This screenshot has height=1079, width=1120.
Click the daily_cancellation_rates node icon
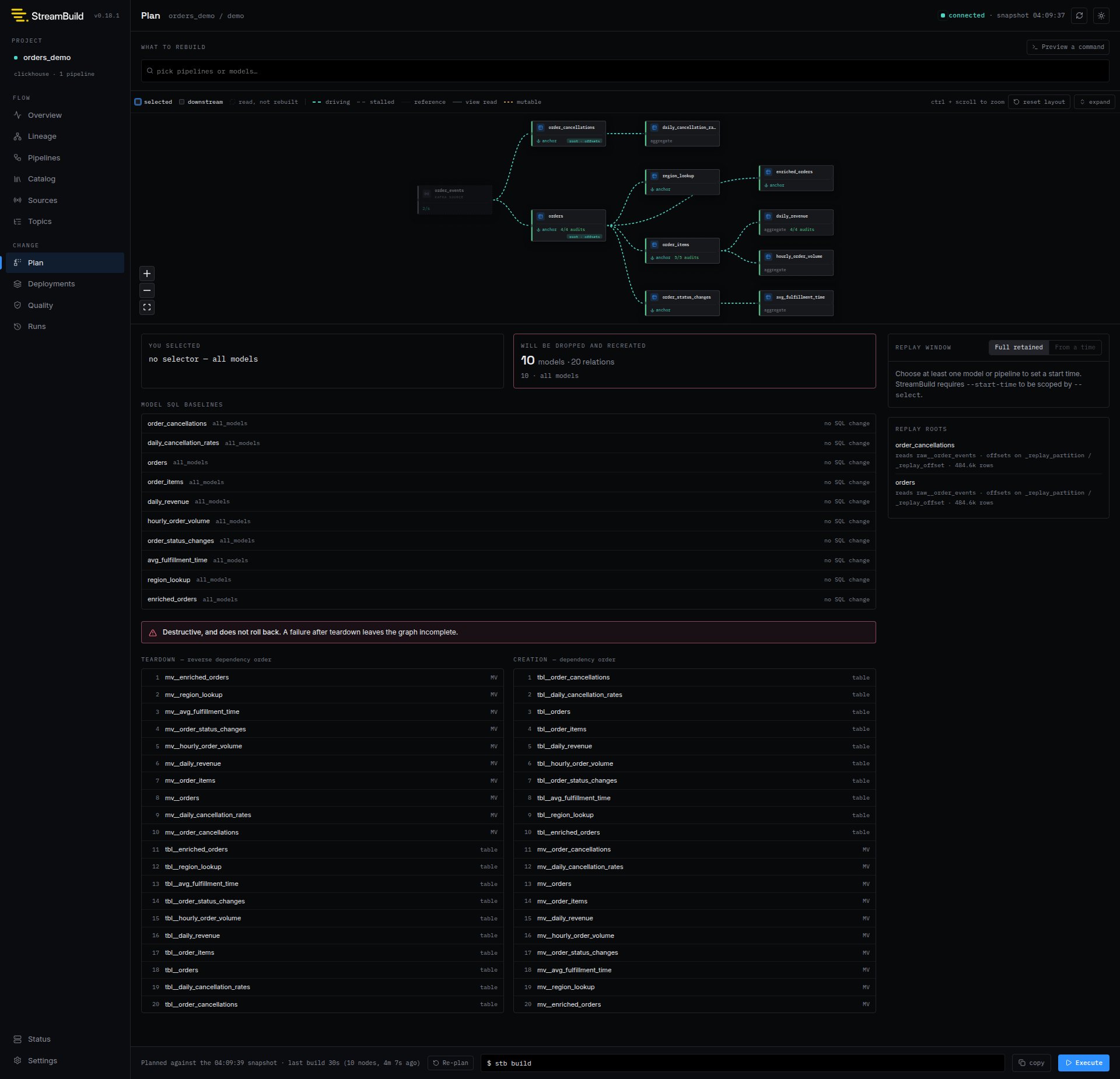point(654,128)
